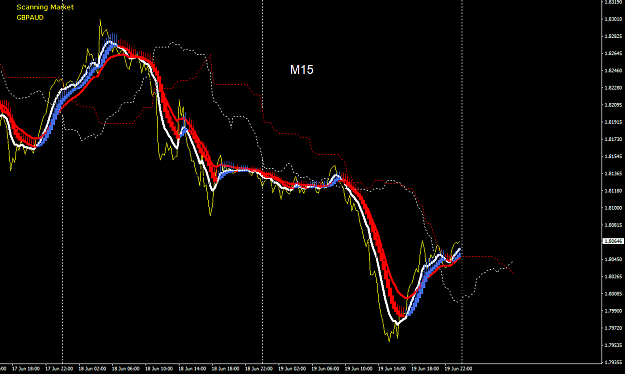Select the highlighted current price tag 1.80646
This screenshot has height=374, width=625.
pos(613,241)
